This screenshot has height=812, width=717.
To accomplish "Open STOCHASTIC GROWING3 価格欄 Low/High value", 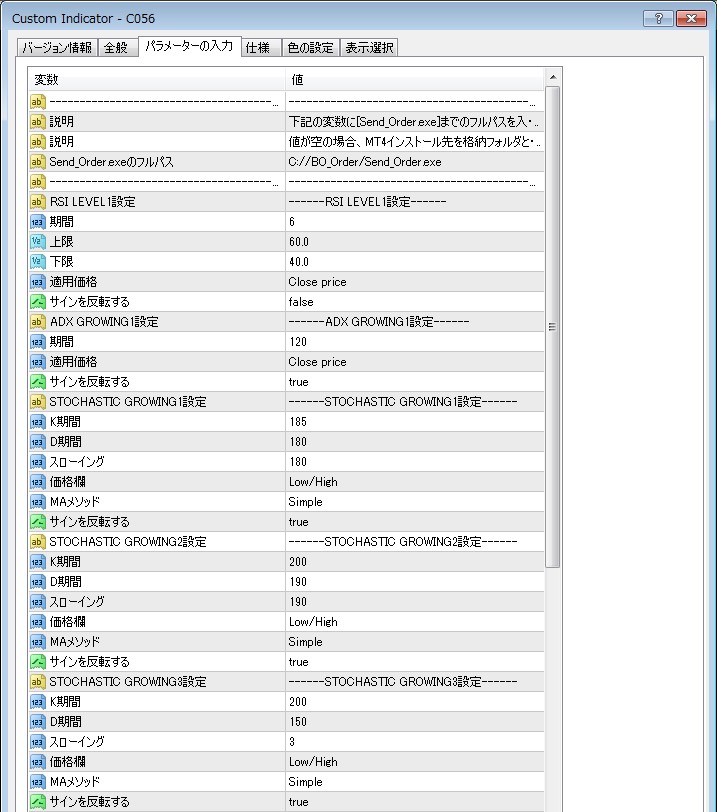I will click(415, 762).
